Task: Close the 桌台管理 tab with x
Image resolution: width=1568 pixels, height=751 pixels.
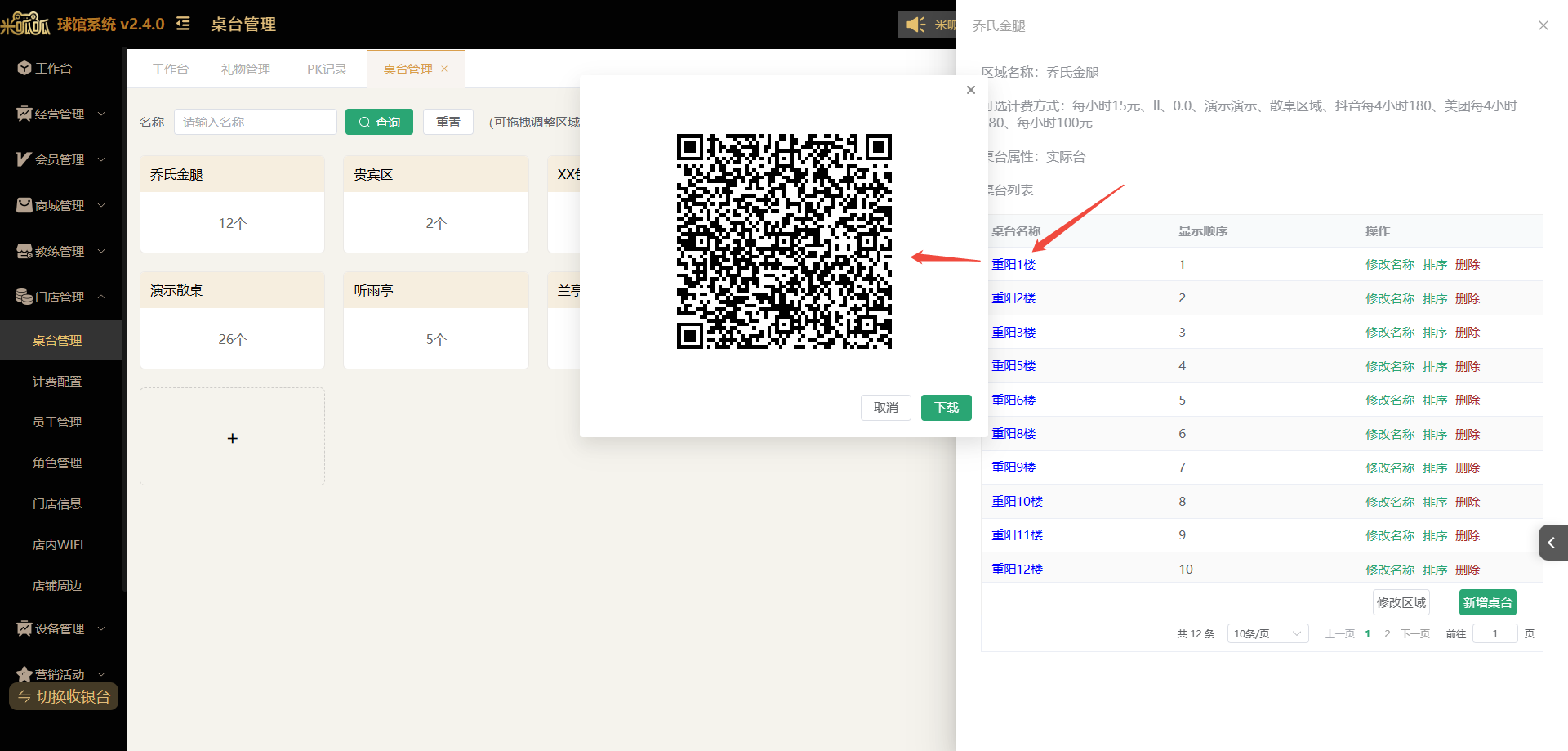Action: [x=444, y=69]
